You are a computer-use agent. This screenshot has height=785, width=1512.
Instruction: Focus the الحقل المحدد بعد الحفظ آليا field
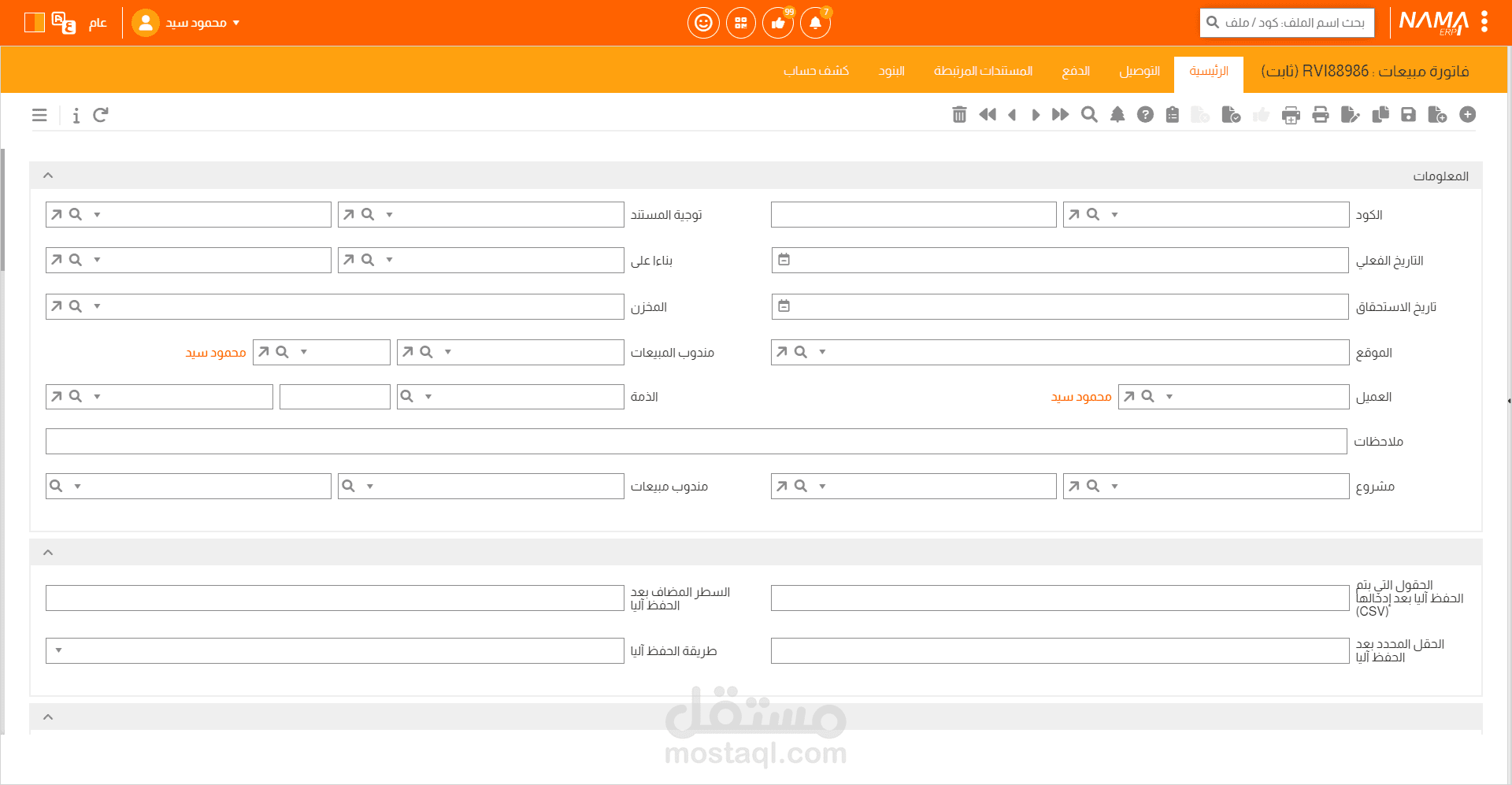coord(1060,651)
